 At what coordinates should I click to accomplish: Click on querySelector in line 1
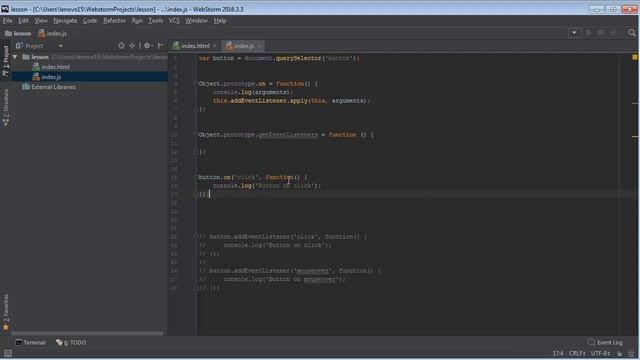point(298,58)
